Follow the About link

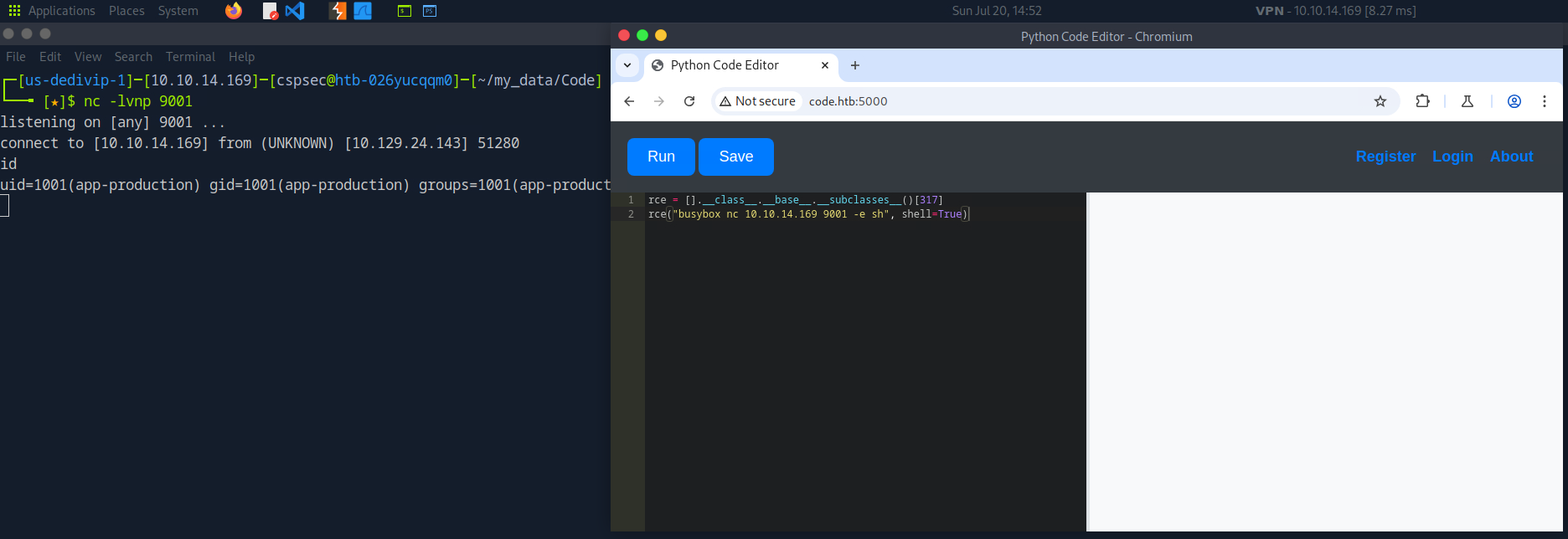tap(1511, 157)
